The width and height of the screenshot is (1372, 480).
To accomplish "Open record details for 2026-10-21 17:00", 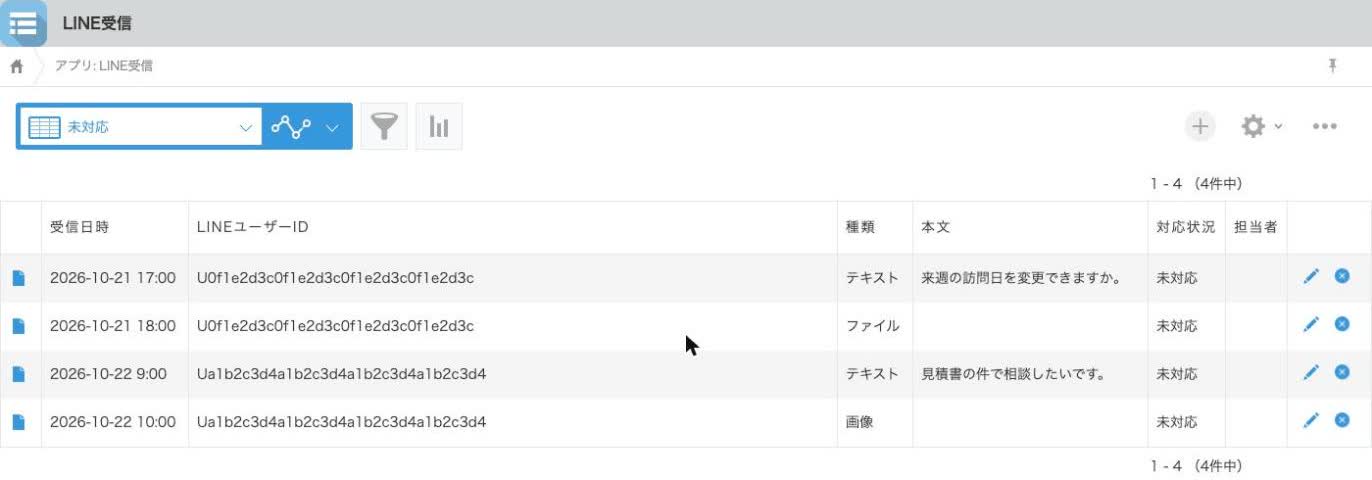I will pos(18,278).
